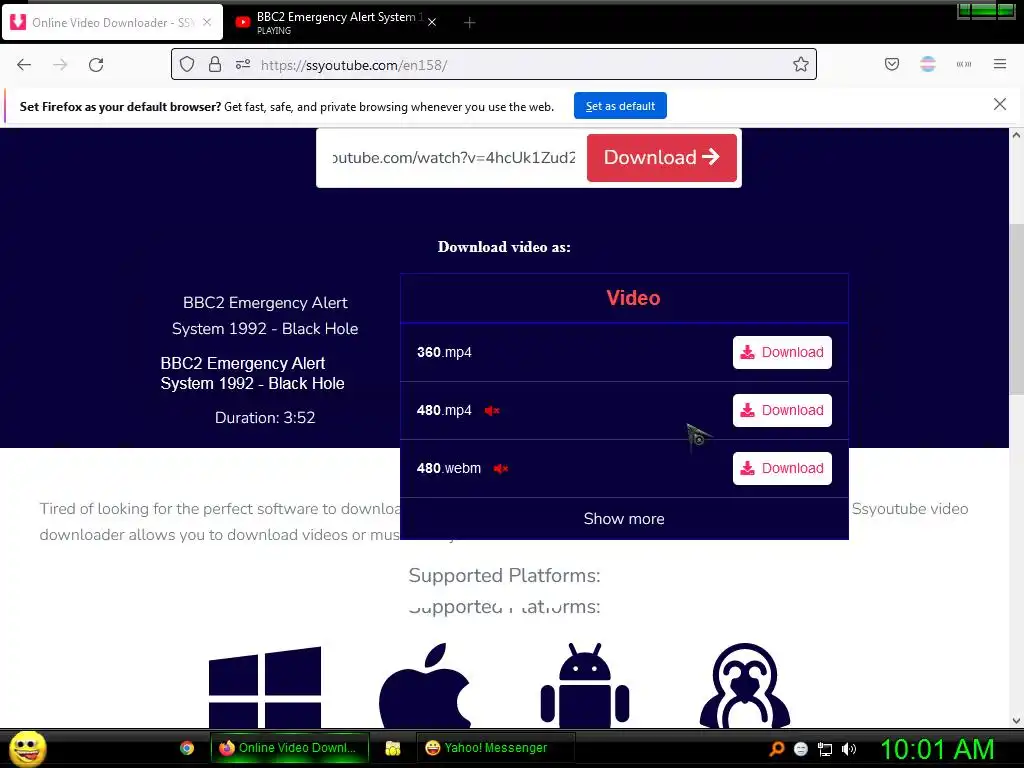Open site permissions icon in address bar
Image resolution: width=1024 pixels, height=768 pixels.
coord(243,64)
